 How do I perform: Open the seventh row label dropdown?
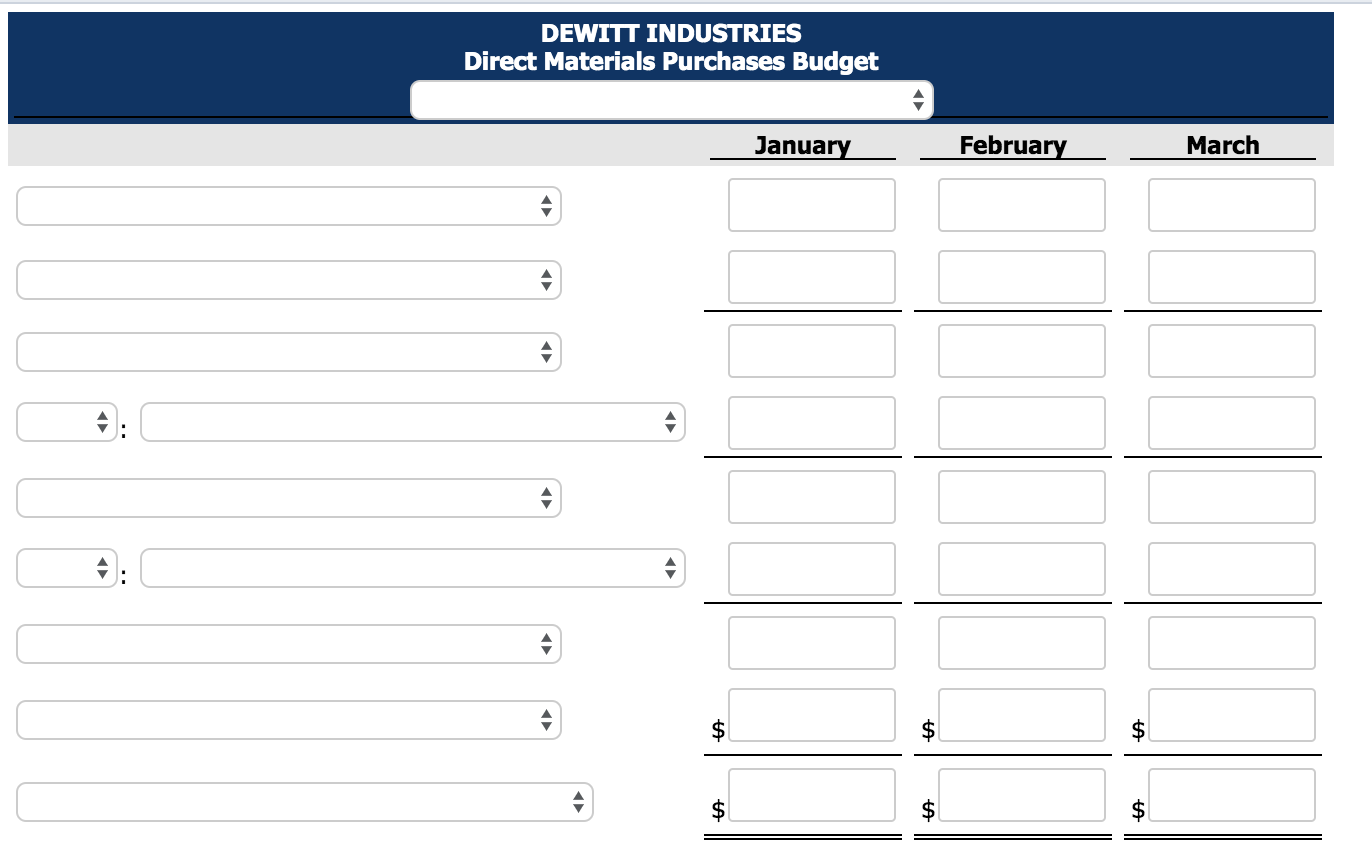pyautogui.click(x=288, y=643)
